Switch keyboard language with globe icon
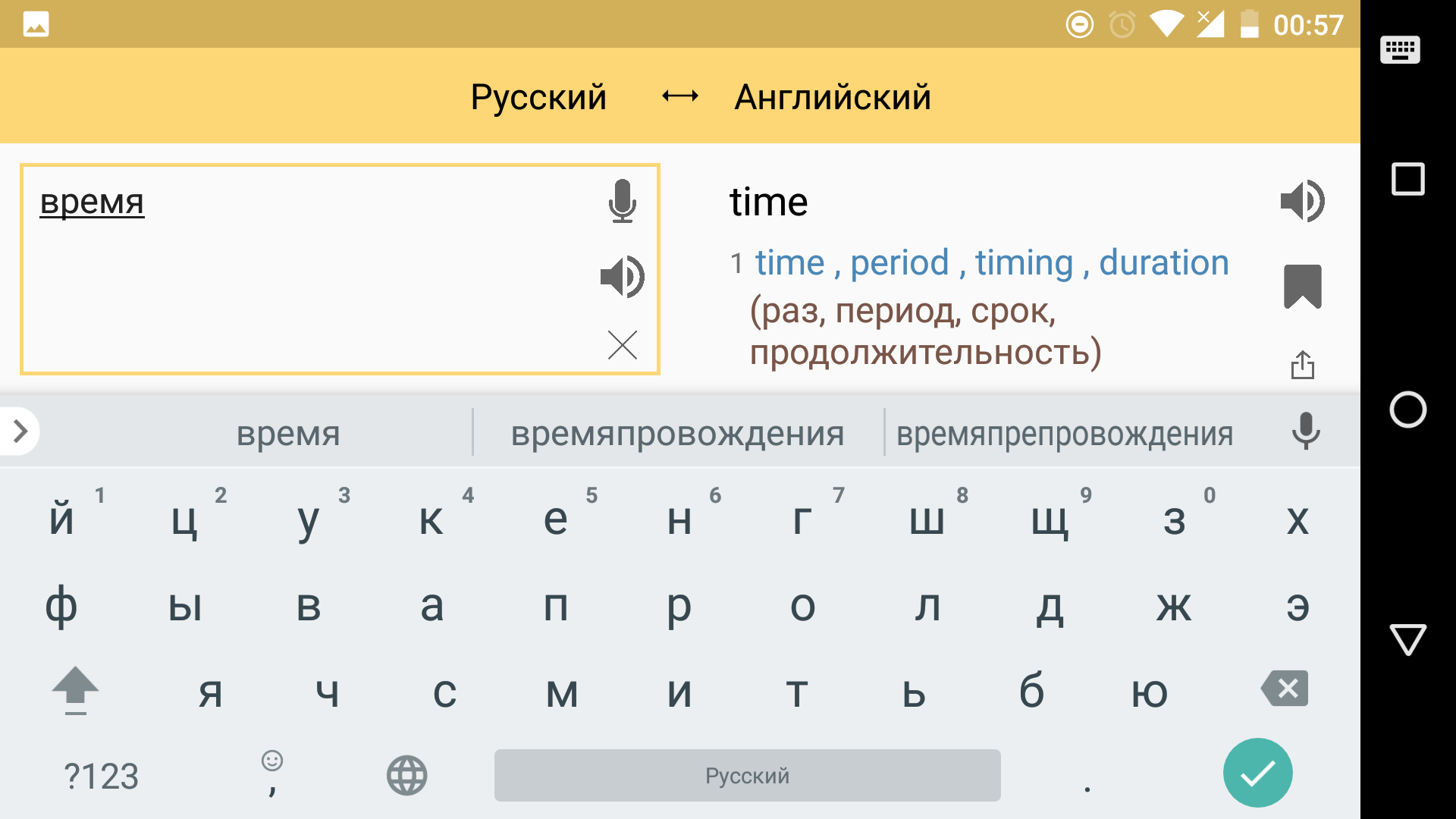Image resolution: width=1456 pixels, height=819 pixels. pos(407,775)
